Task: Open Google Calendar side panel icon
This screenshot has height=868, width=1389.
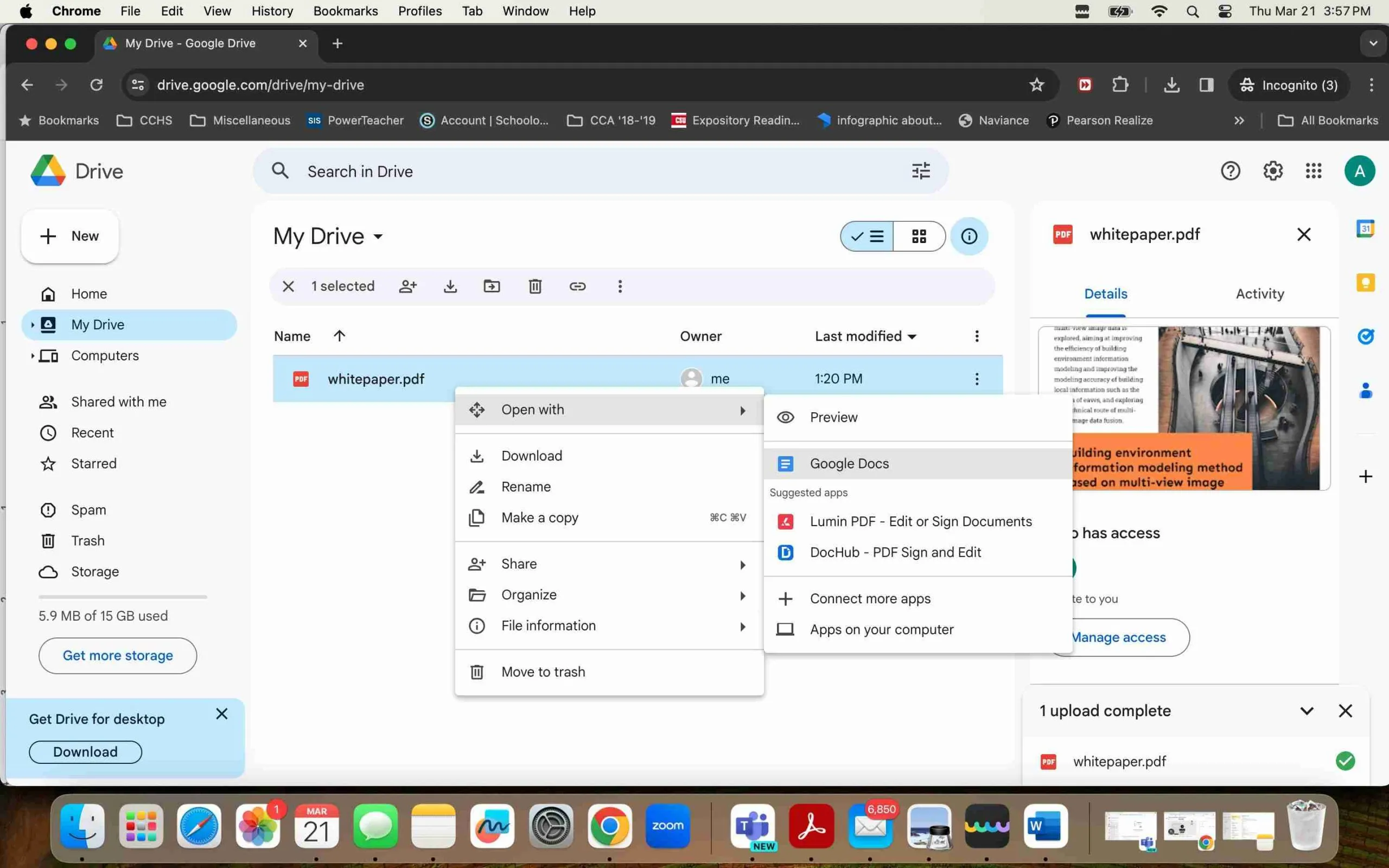Action: 1366,228
